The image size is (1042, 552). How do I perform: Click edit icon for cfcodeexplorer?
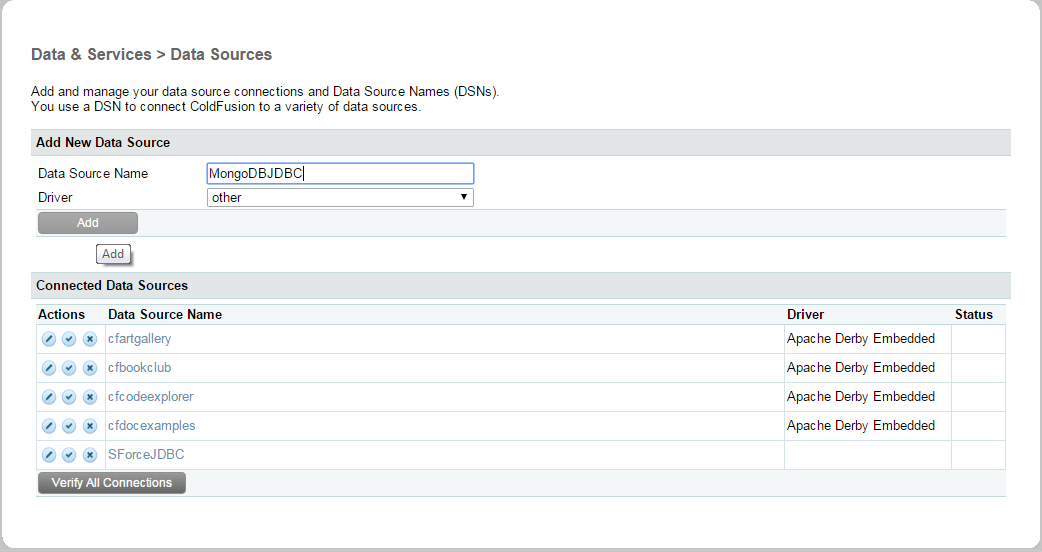pos(49,398)
